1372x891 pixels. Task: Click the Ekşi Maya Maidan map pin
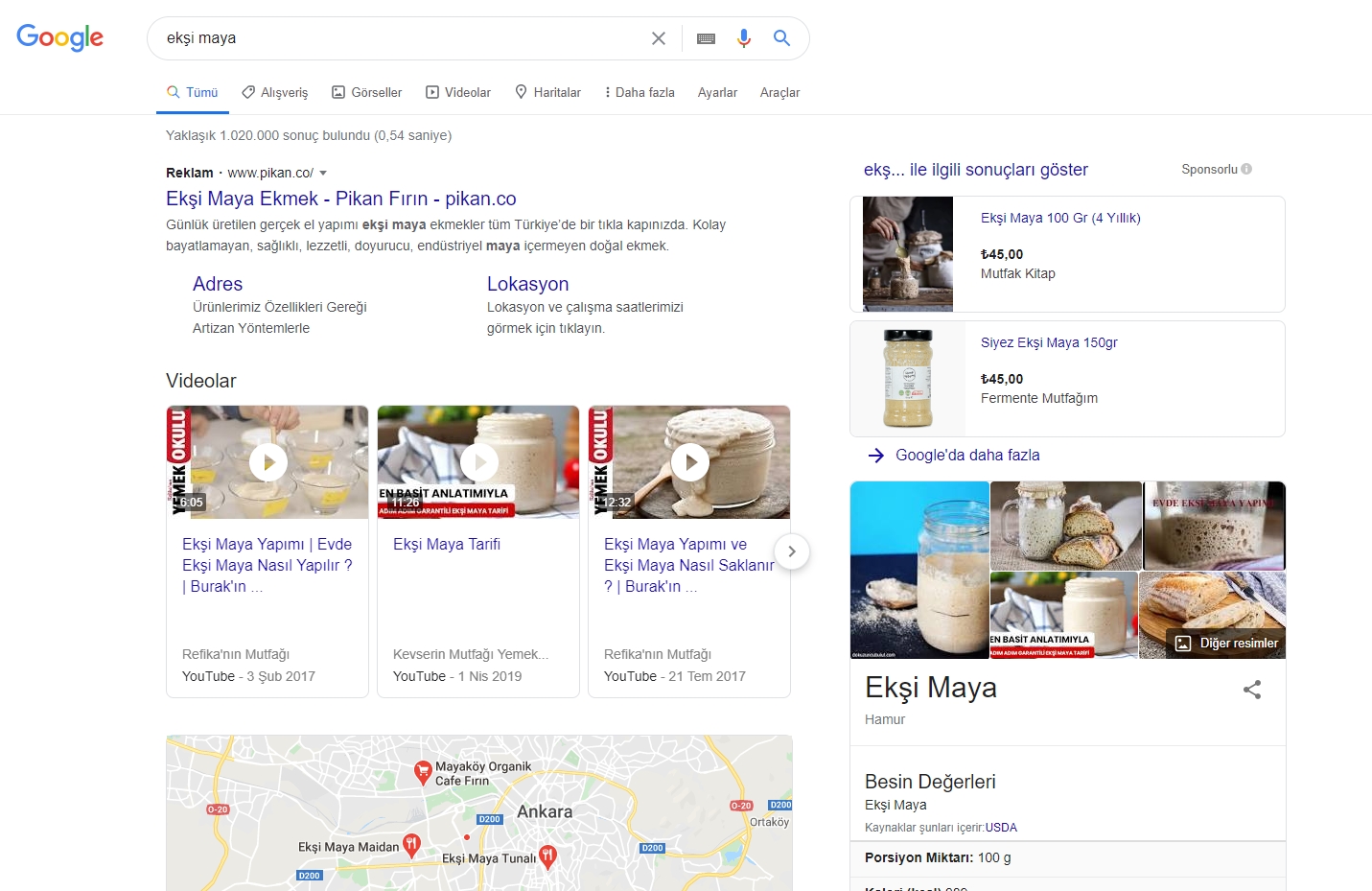pos(411,845)
